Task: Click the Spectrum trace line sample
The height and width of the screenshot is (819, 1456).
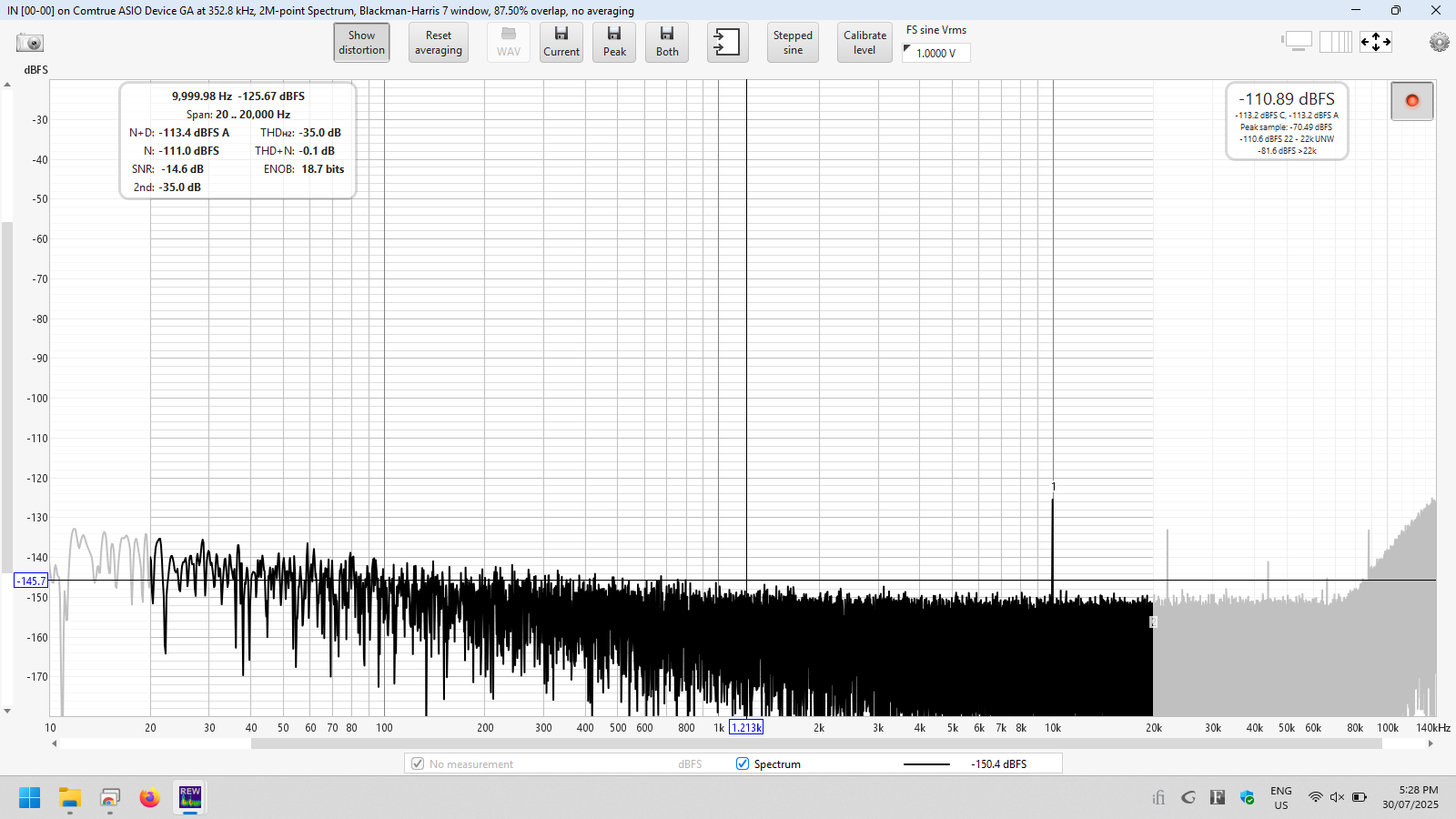Action: pyautogui.click(x=926, y=764)
